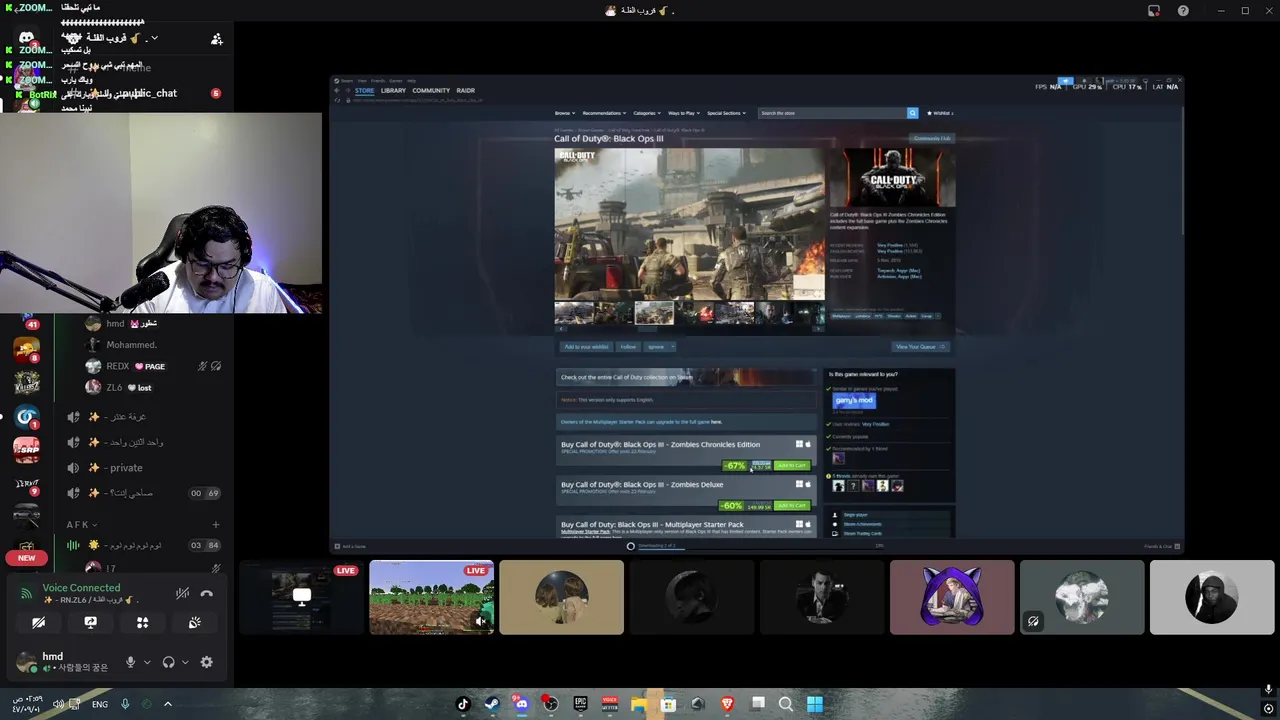Select the hooded figure avatar participant tile

[1212, 597]
